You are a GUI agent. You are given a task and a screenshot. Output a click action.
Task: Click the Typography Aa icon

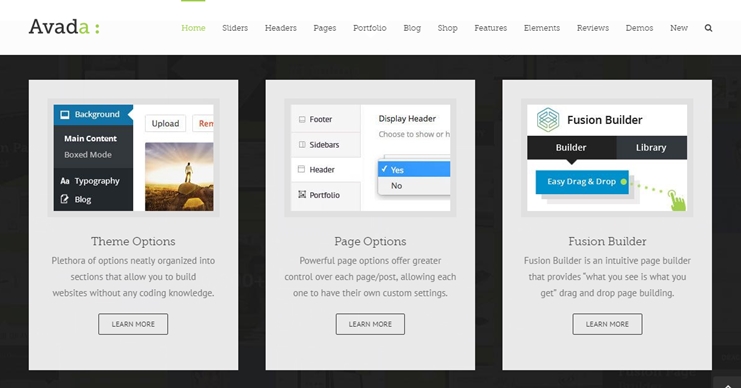[65, 181]
